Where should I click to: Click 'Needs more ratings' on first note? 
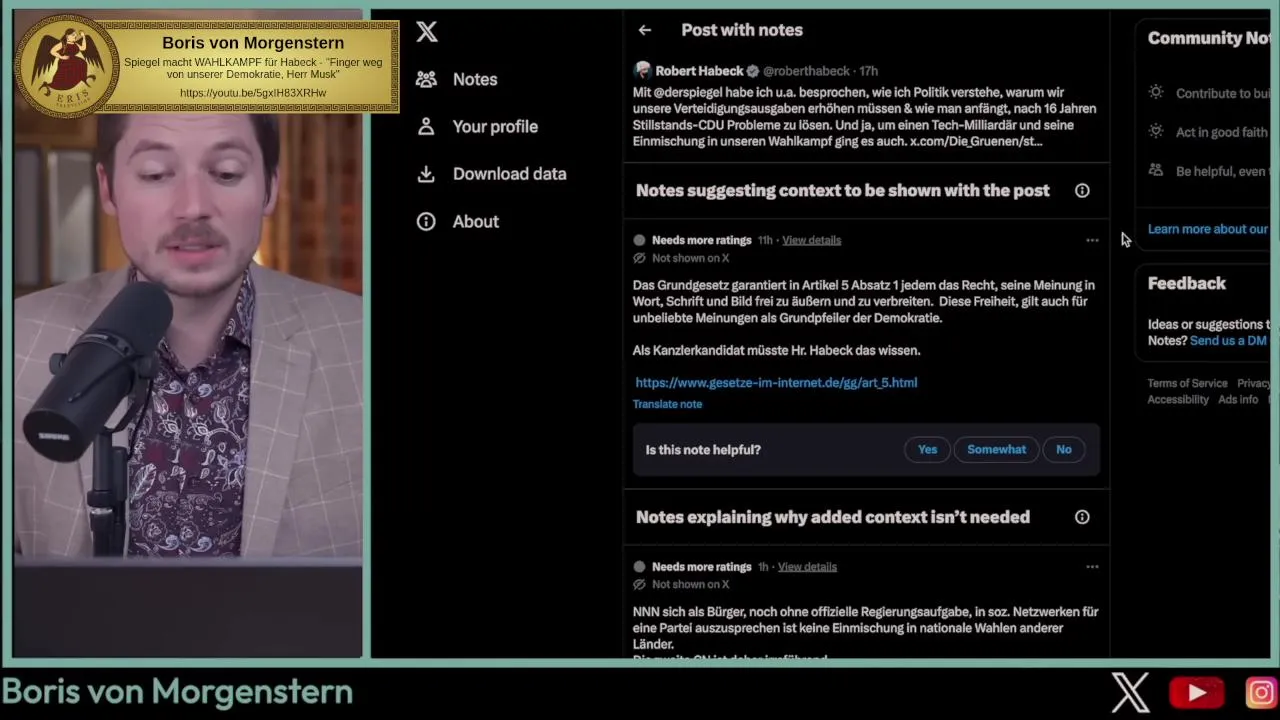(701, 240)
